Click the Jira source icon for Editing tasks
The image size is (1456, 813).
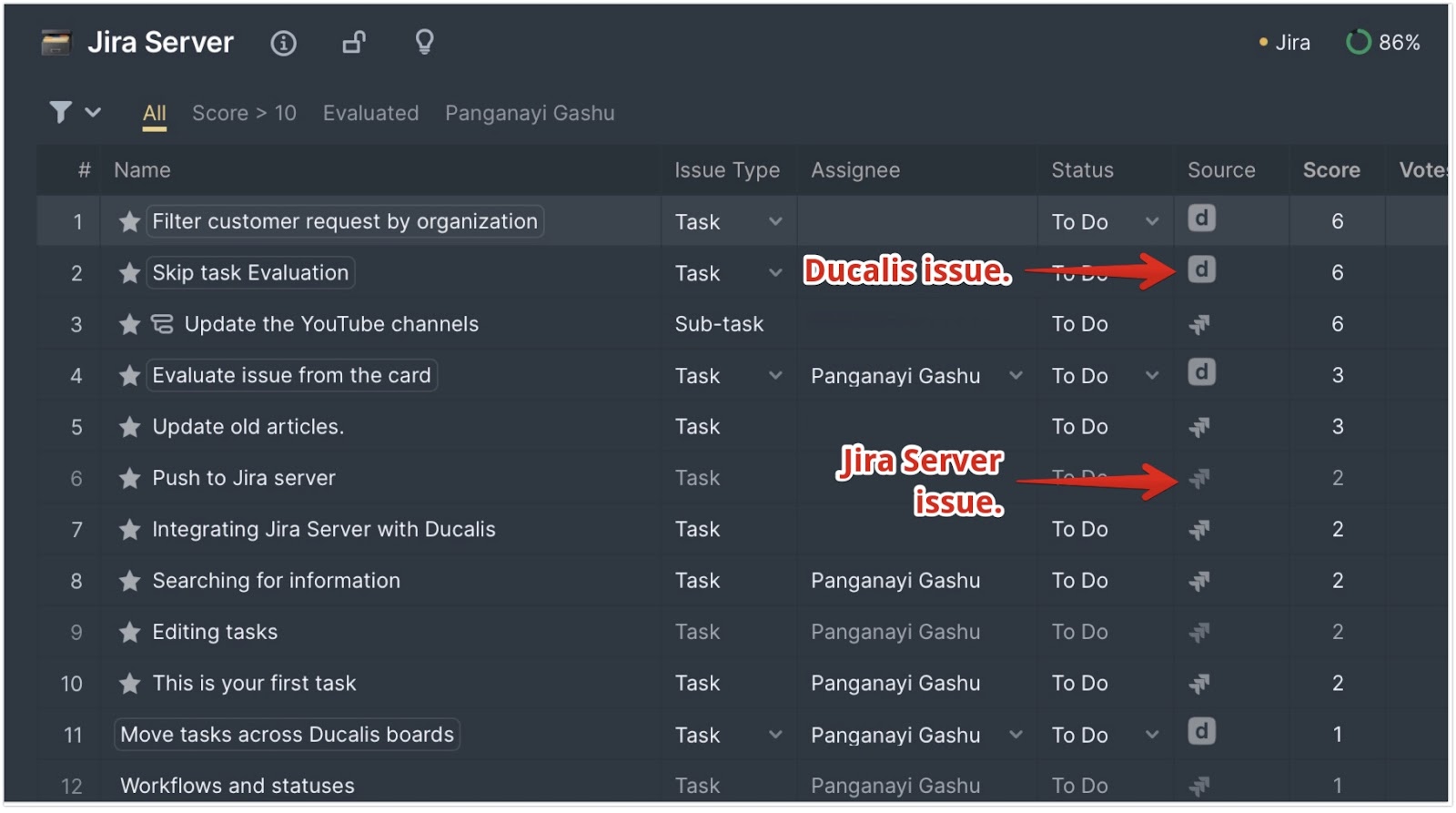tap(1200, 632)
